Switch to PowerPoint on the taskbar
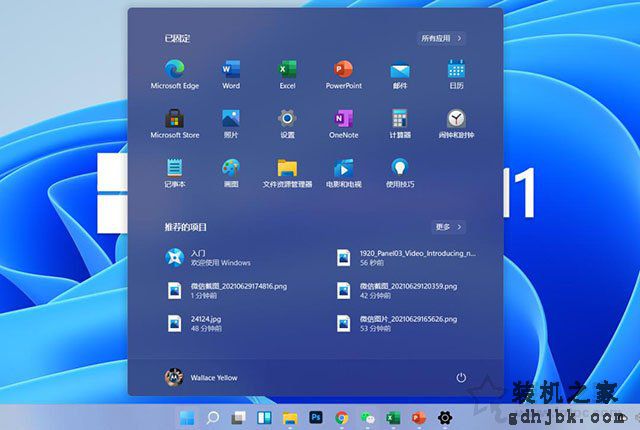 pos(419,417)
